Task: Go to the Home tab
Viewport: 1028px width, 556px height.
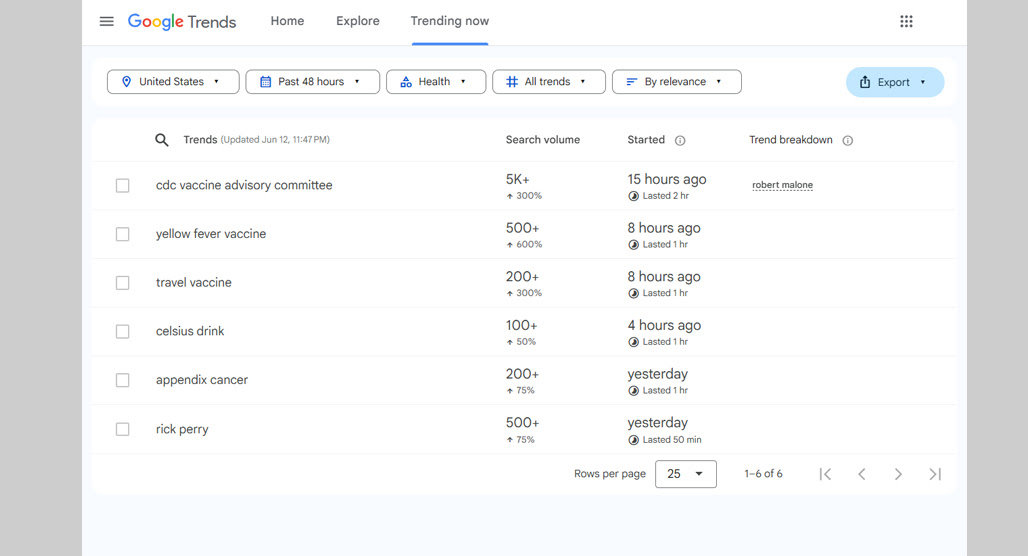Action: [287, 21]
